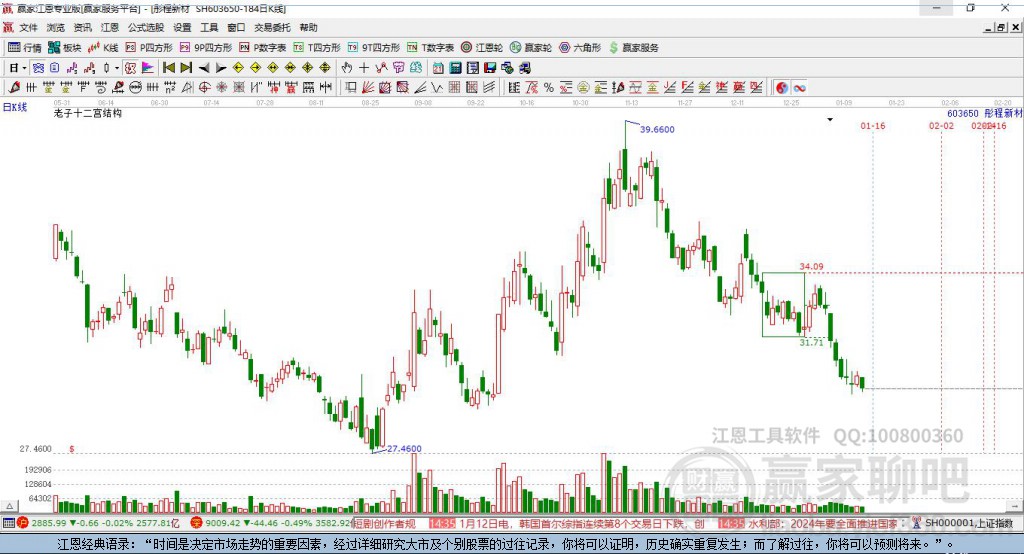Open the calendar icon showing 21
Screen dimensions: 1024x554
438,68
